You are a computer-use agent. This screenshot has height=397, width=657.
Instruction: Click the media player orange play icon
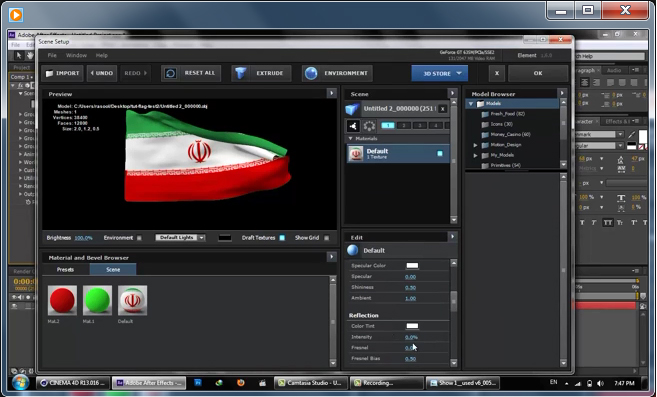pyautogui.click(x=16, y=15)
